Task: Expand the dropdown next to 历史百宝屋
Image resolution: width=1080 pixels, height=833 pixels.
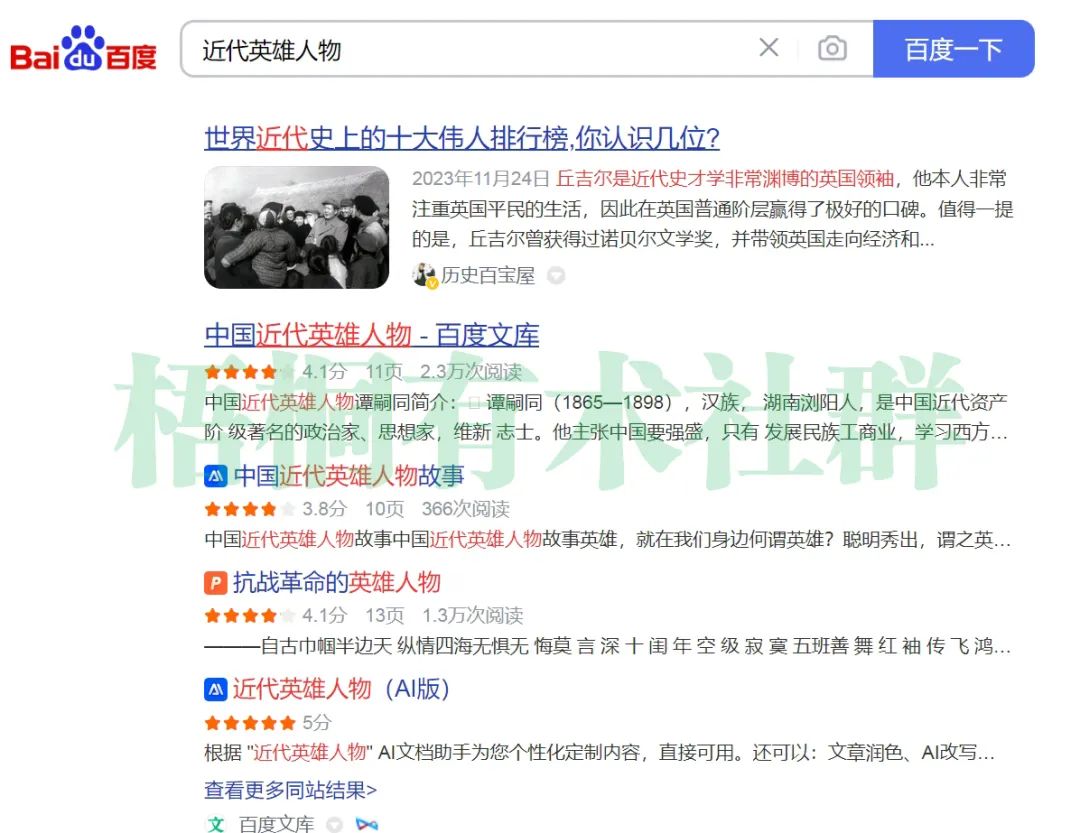Action: [x=556, y=275]
